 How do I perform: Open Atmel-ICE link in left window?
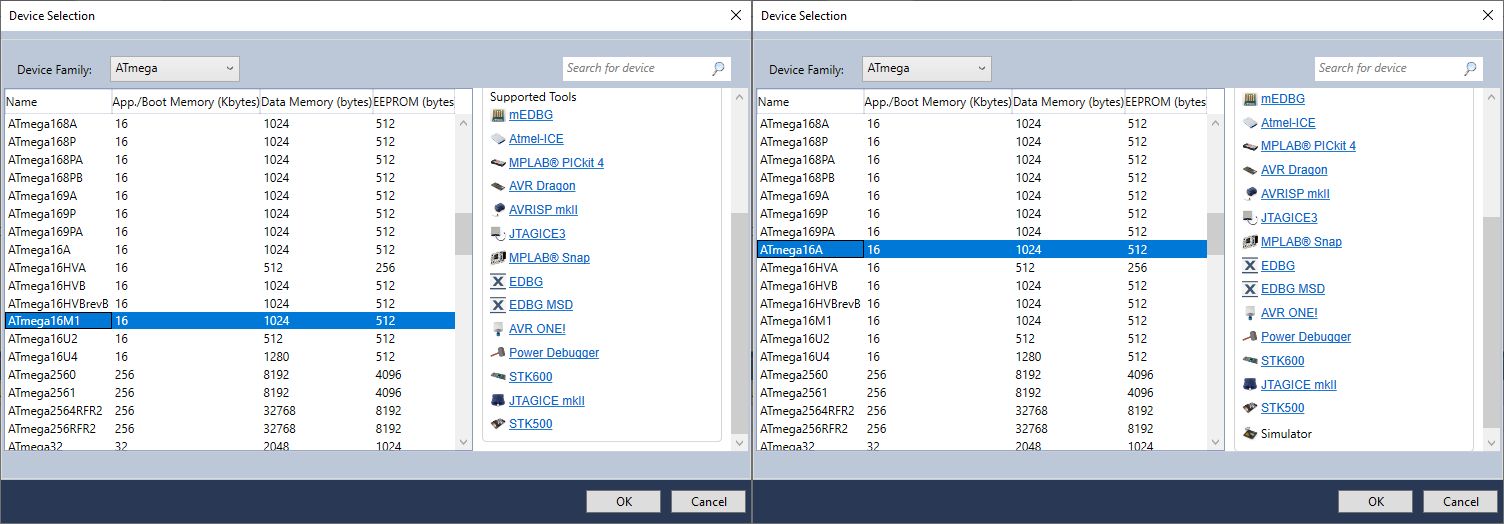coord(536,139)
